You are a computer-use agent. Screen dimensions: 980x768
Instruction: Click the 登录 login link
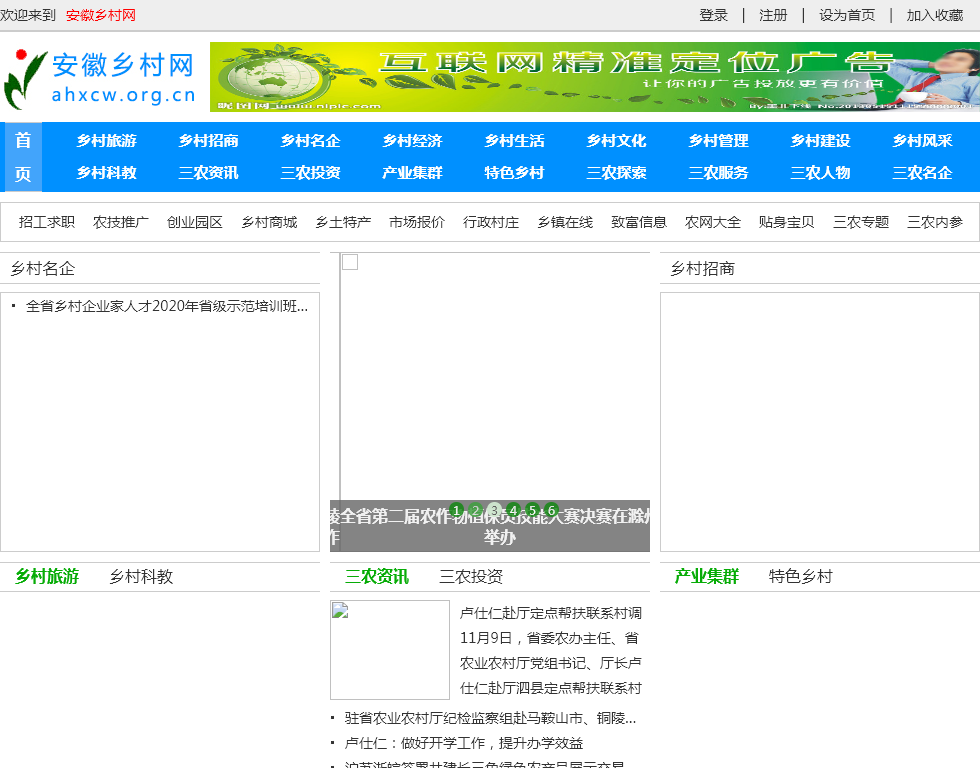[713, 15]
